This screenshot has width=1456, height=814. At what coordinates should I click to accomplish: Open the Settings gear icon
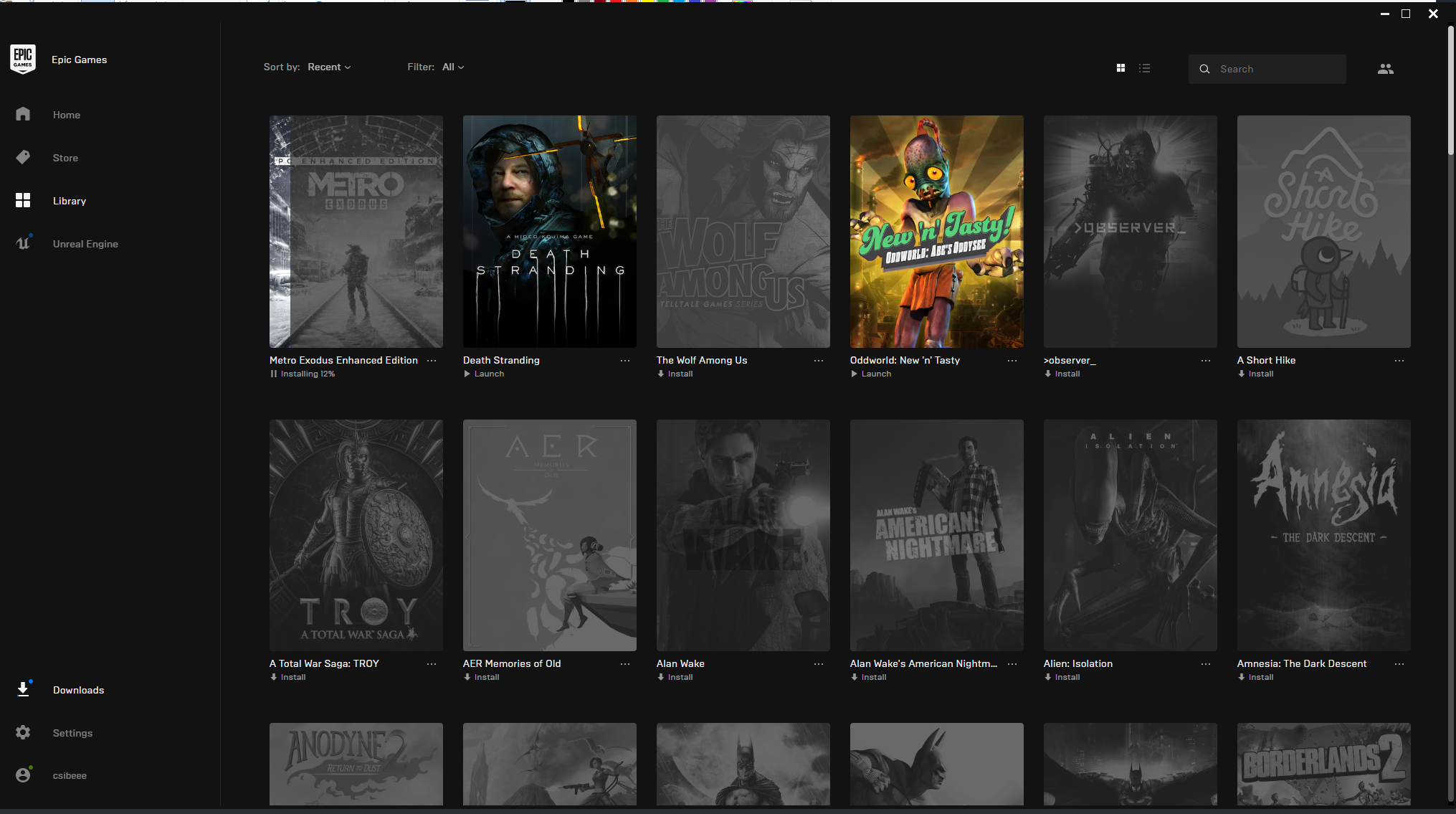(23, 732)
